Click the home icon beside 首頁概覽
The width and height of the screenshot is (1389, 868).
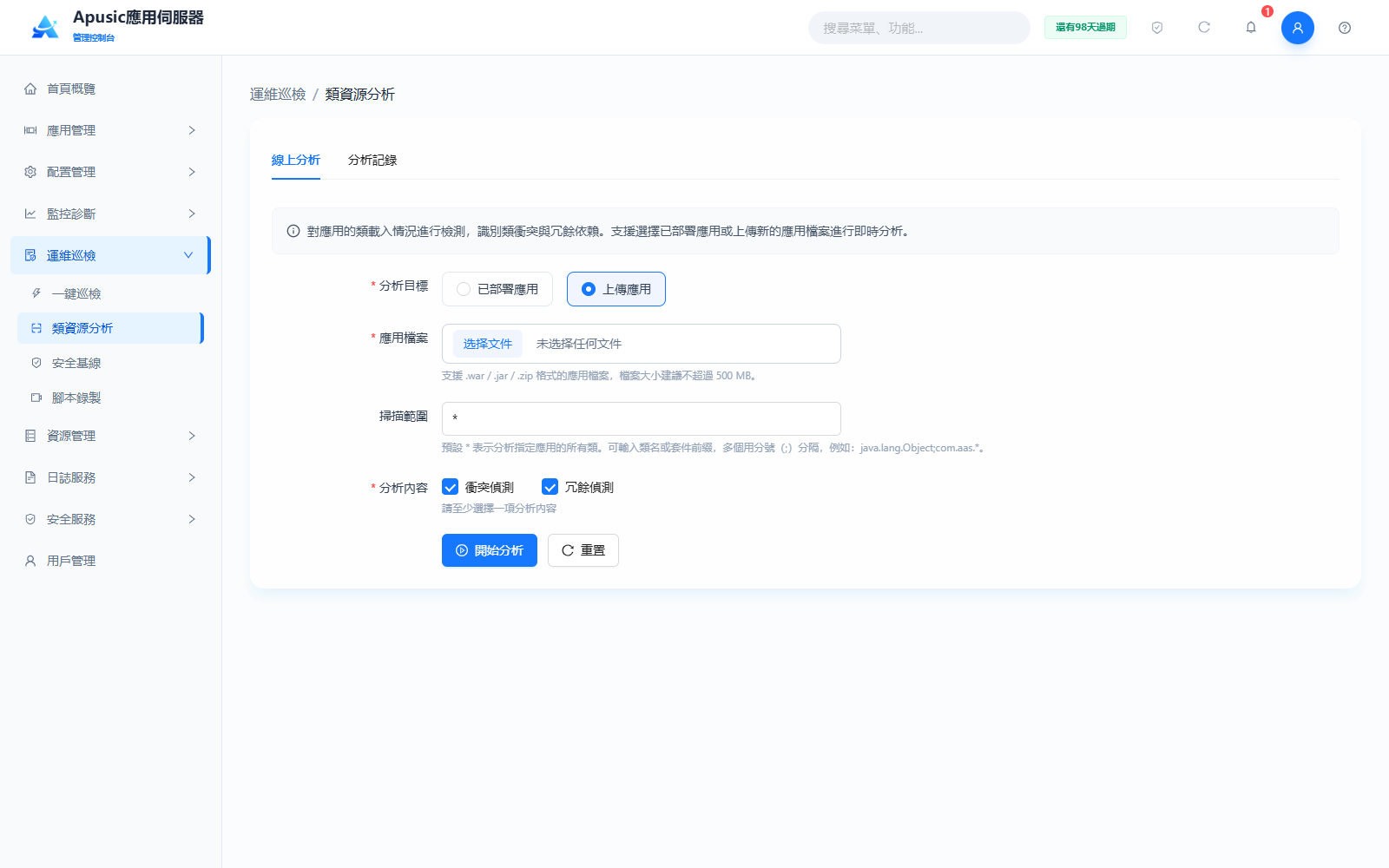coord(30,89)
